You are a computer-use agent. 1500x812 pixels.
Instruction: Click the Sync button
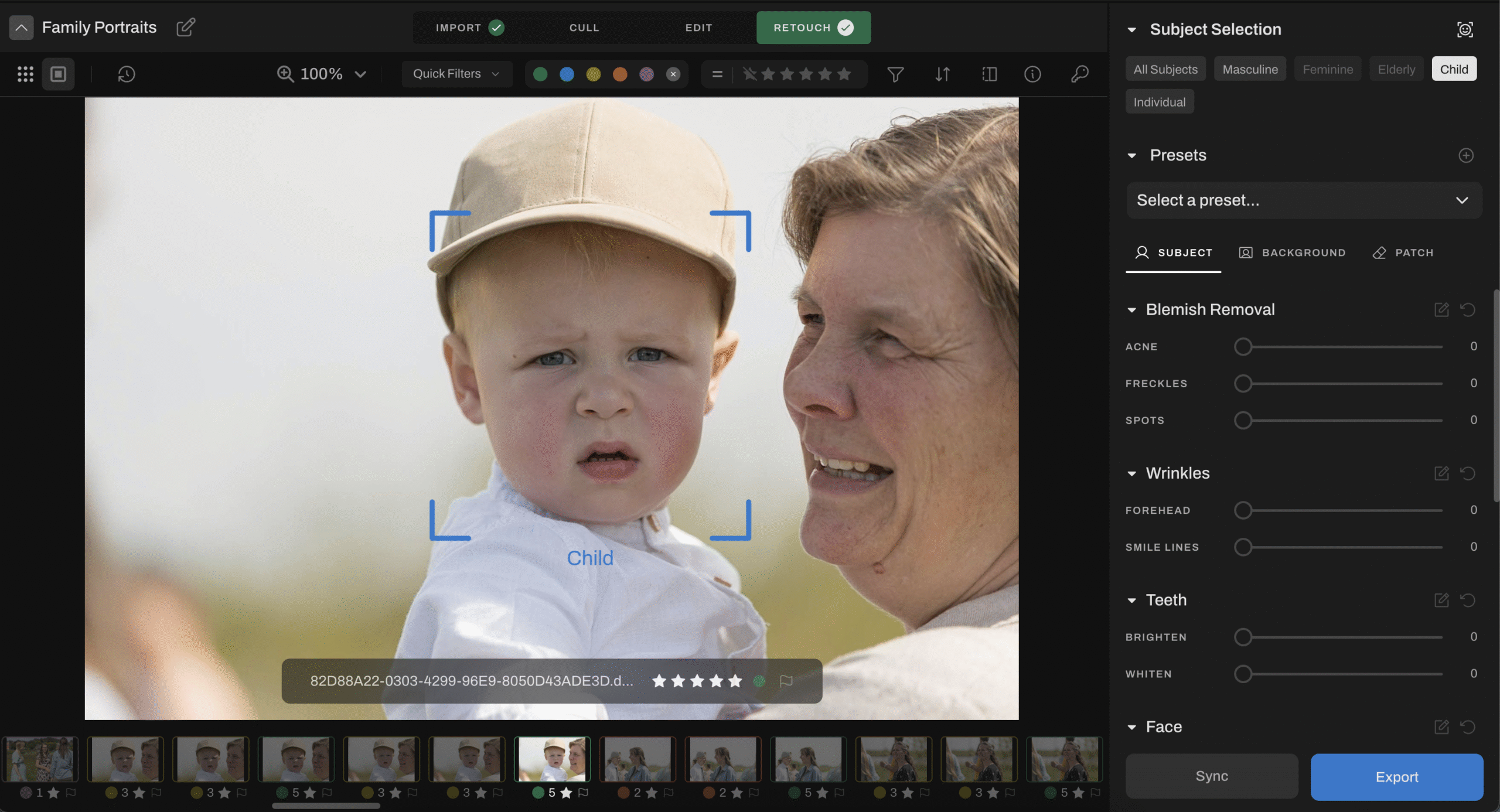pos(1212,776)
